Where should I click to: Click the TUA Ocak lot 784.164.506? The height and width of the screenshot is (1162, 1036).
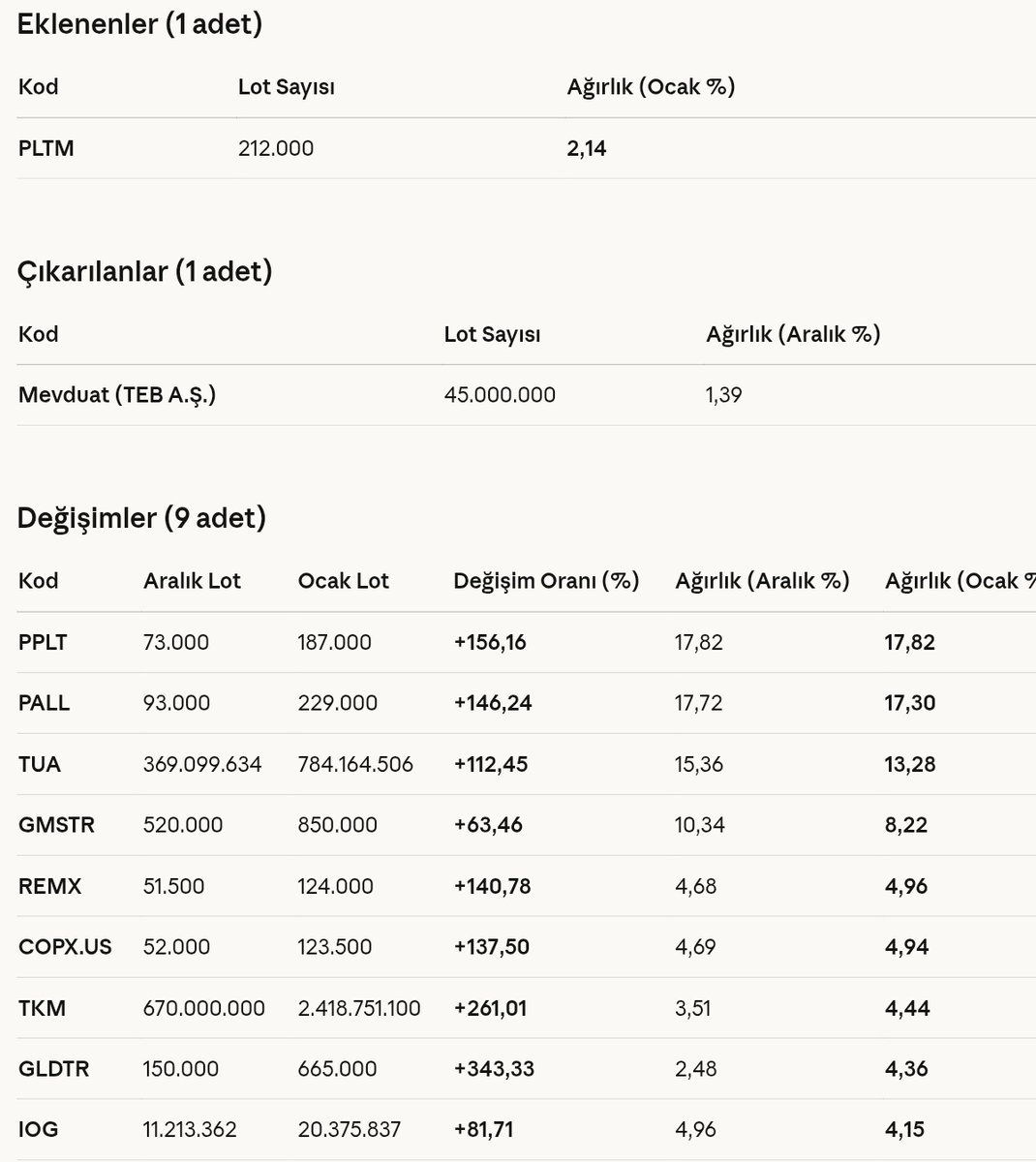355,764
